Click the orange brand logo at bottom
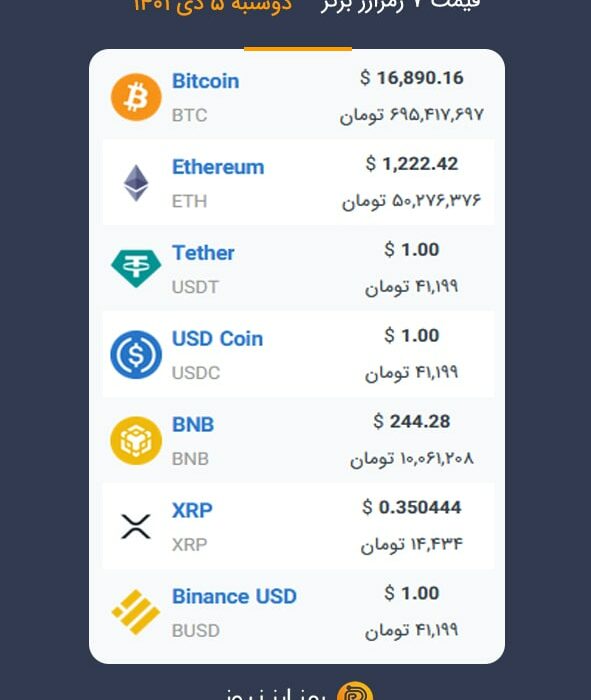Screen dimensions: 591x700 coord(355,692)
